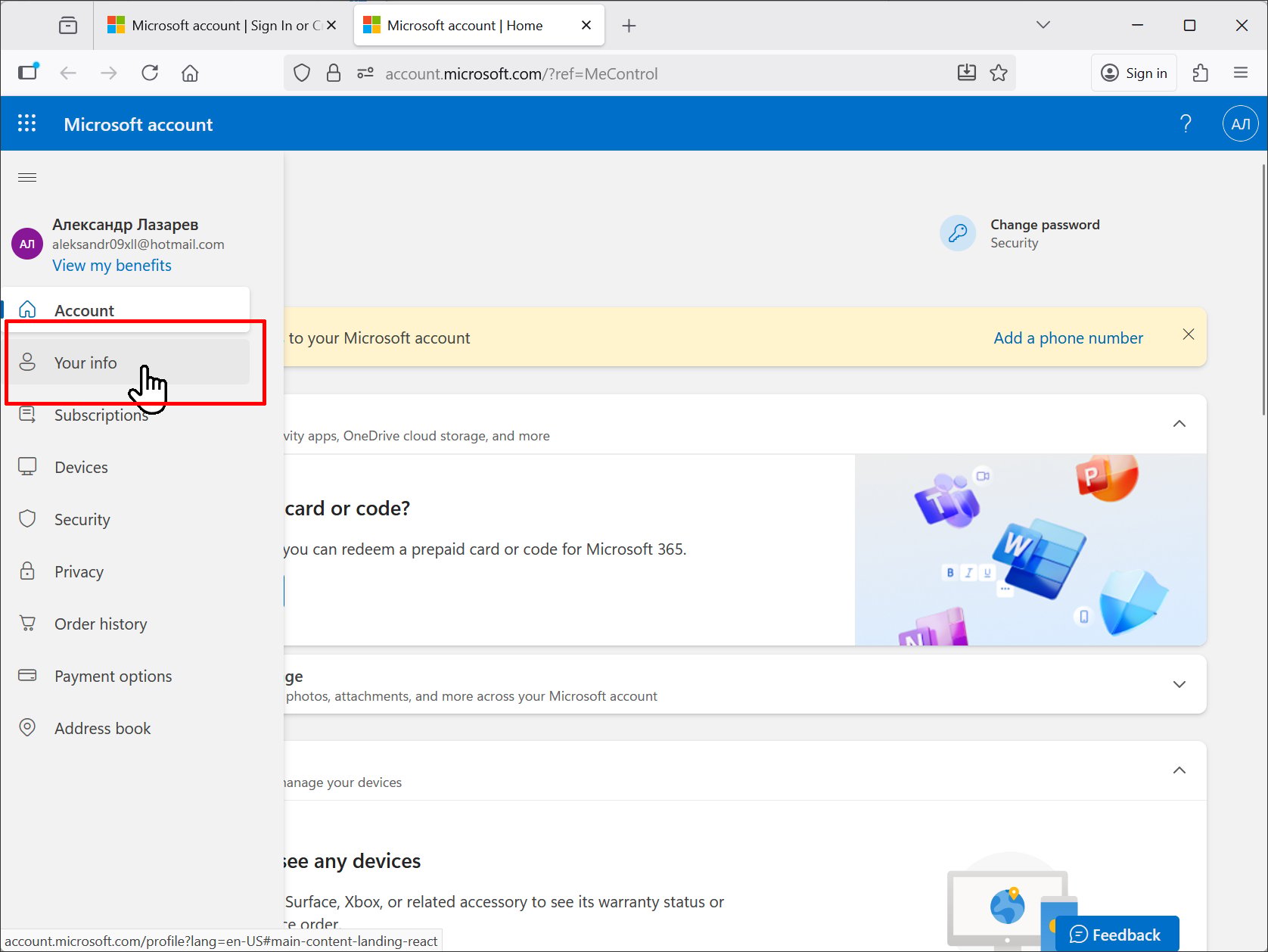Open Address book in the sidebar
The width and height of the screenshot is (1268, 952).
(x=127, y=728)
